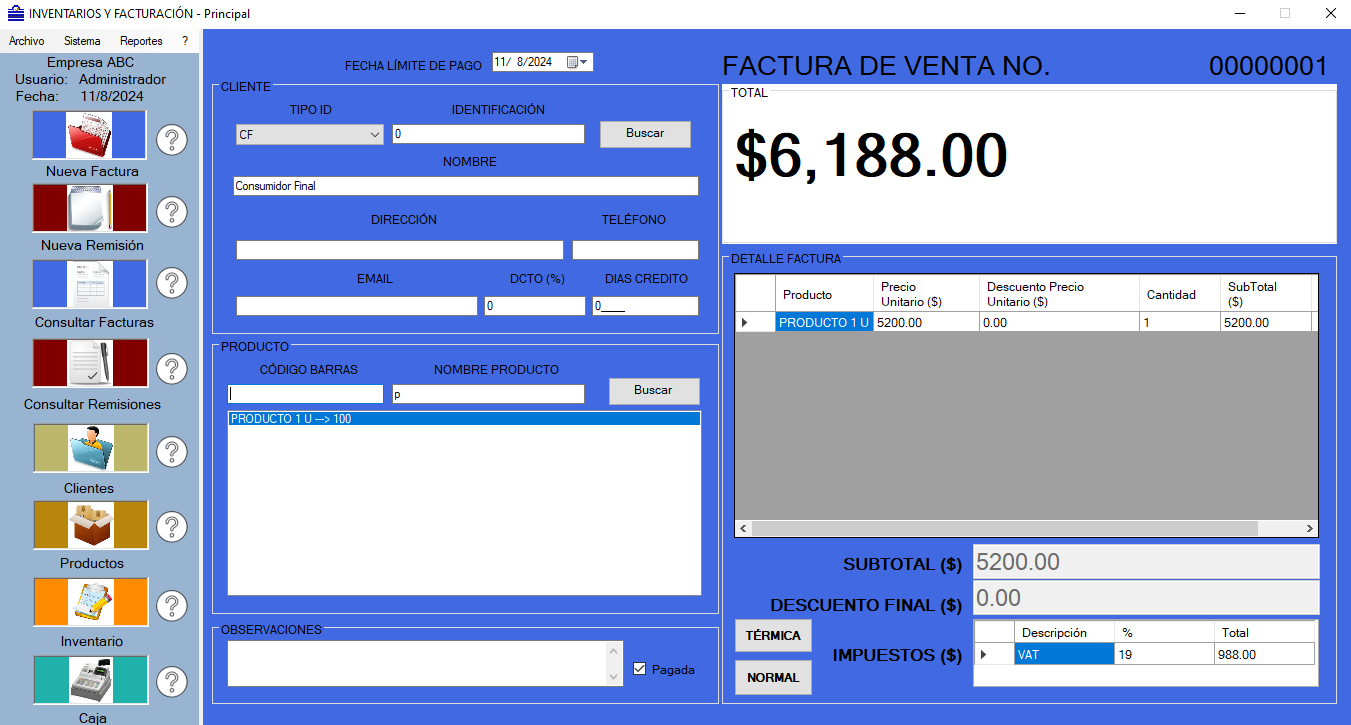The height and width of the screenshot is (725, 1351).
Task: Select the invoice row's arrow selector
Action: coord(744,322)
